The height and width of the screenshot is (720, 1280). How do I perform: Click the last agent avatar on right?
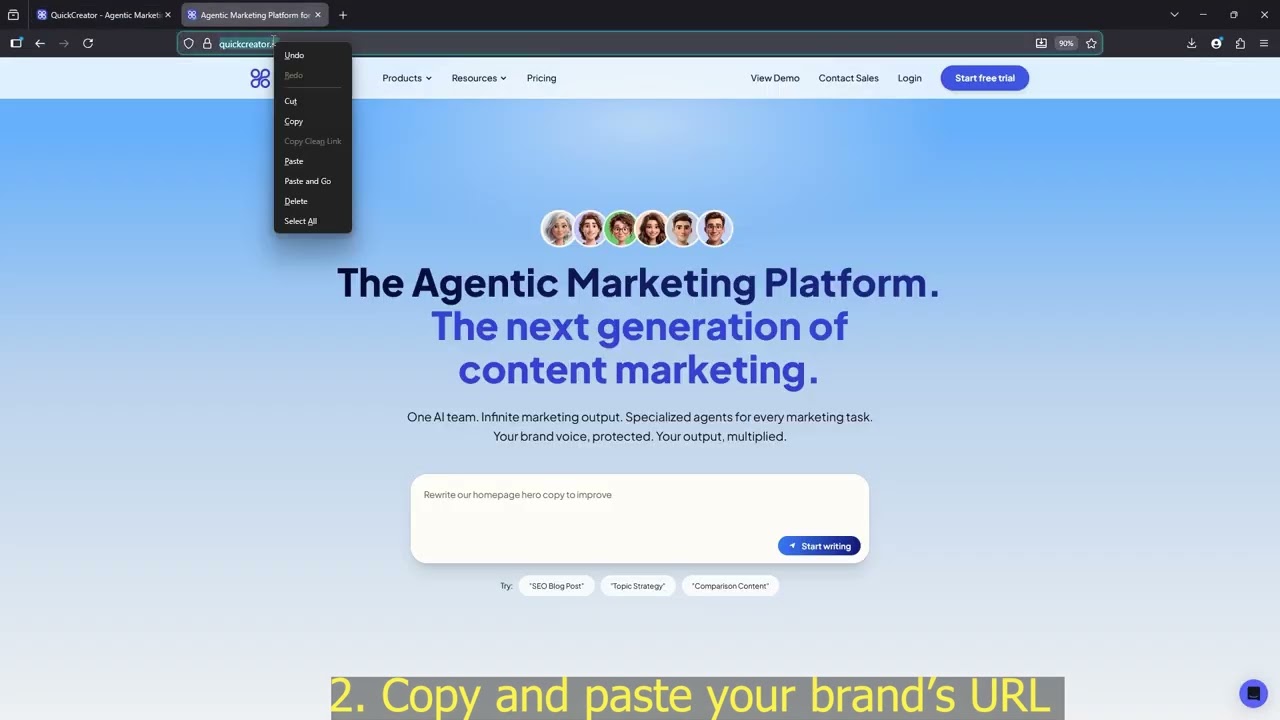[715, 229]
